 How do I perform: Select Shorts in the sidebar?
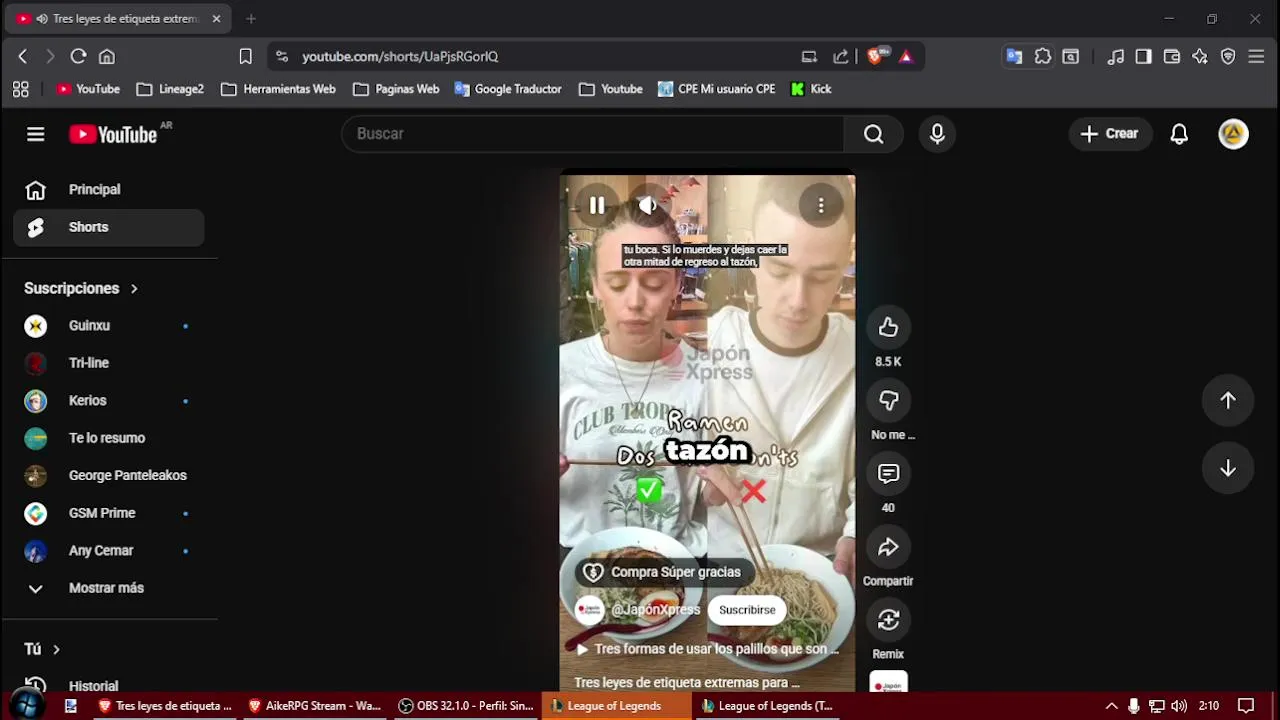coord(109,227)
